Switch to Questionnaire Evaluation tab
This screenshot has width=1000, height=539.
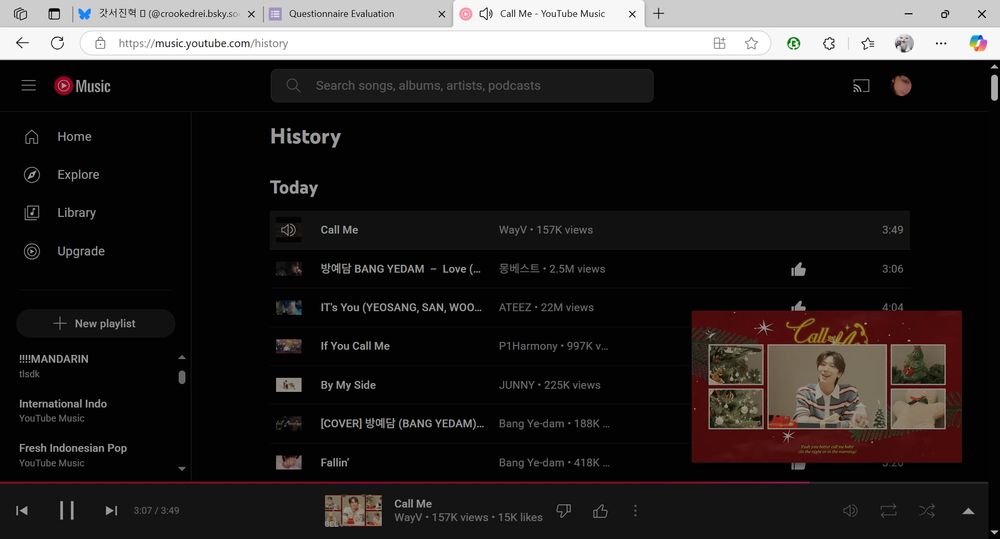coord(358,13)
